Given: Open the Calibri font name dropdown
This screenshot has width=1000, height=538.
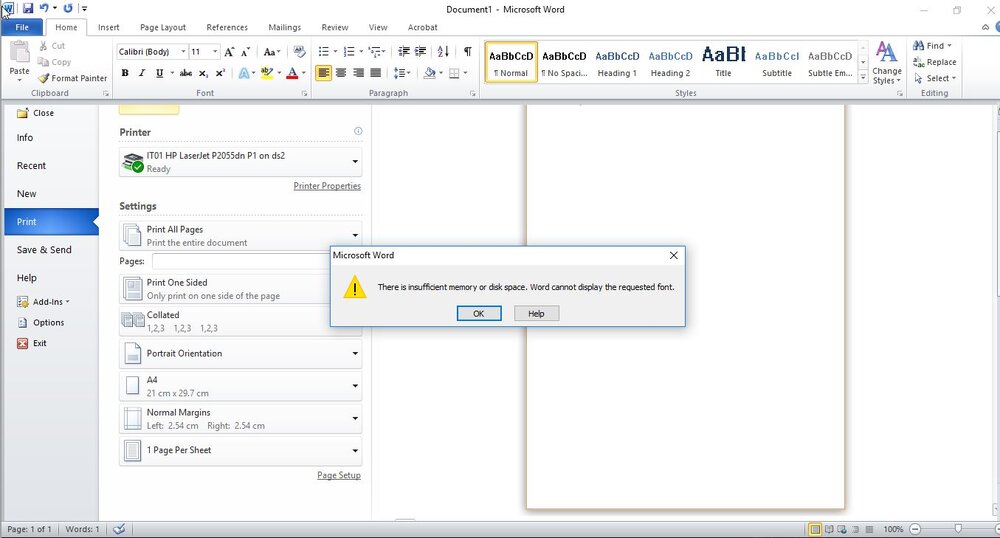Looking at the screenshot, I should pos(184,52).
